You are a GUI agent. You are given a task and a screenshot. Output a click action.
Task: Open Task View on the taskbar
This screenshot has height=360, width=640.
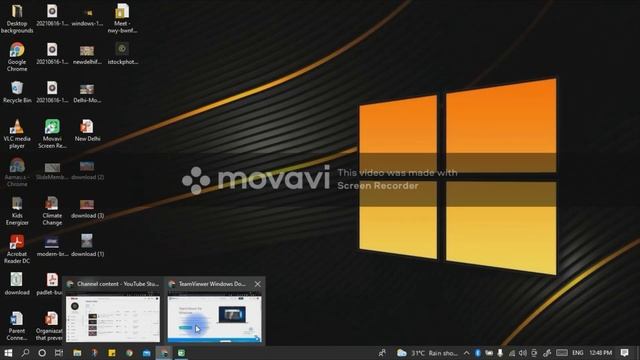pos(59,353)
